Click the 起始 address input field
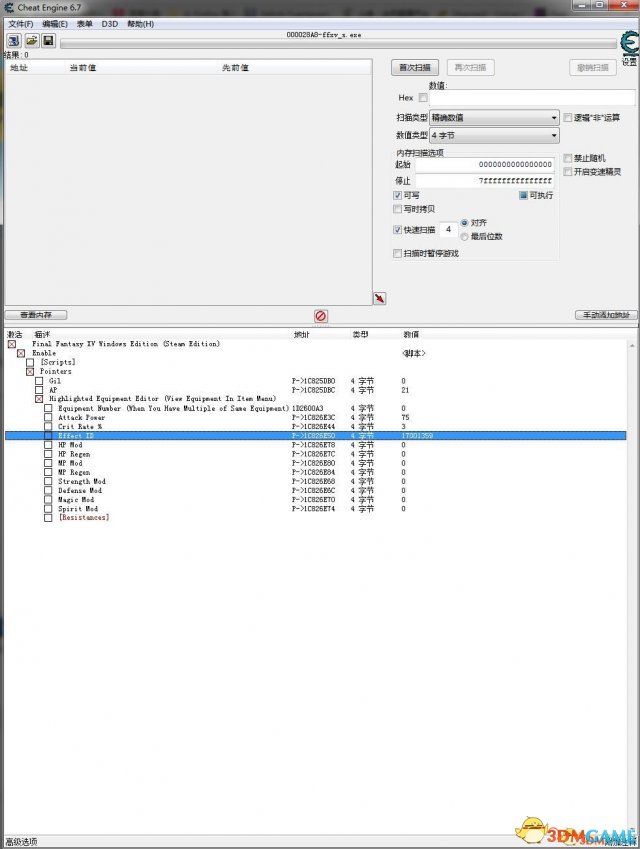The image size is (640, 849). (485, 165)
